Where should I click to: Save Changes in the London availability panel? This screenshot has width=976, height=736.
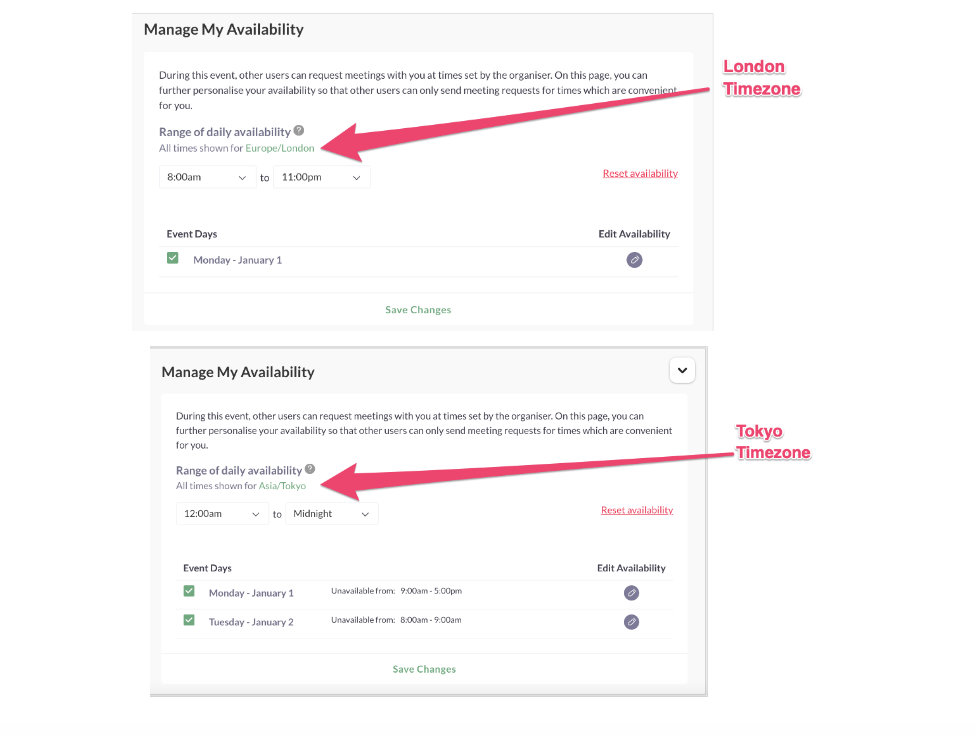coord(417,309)
